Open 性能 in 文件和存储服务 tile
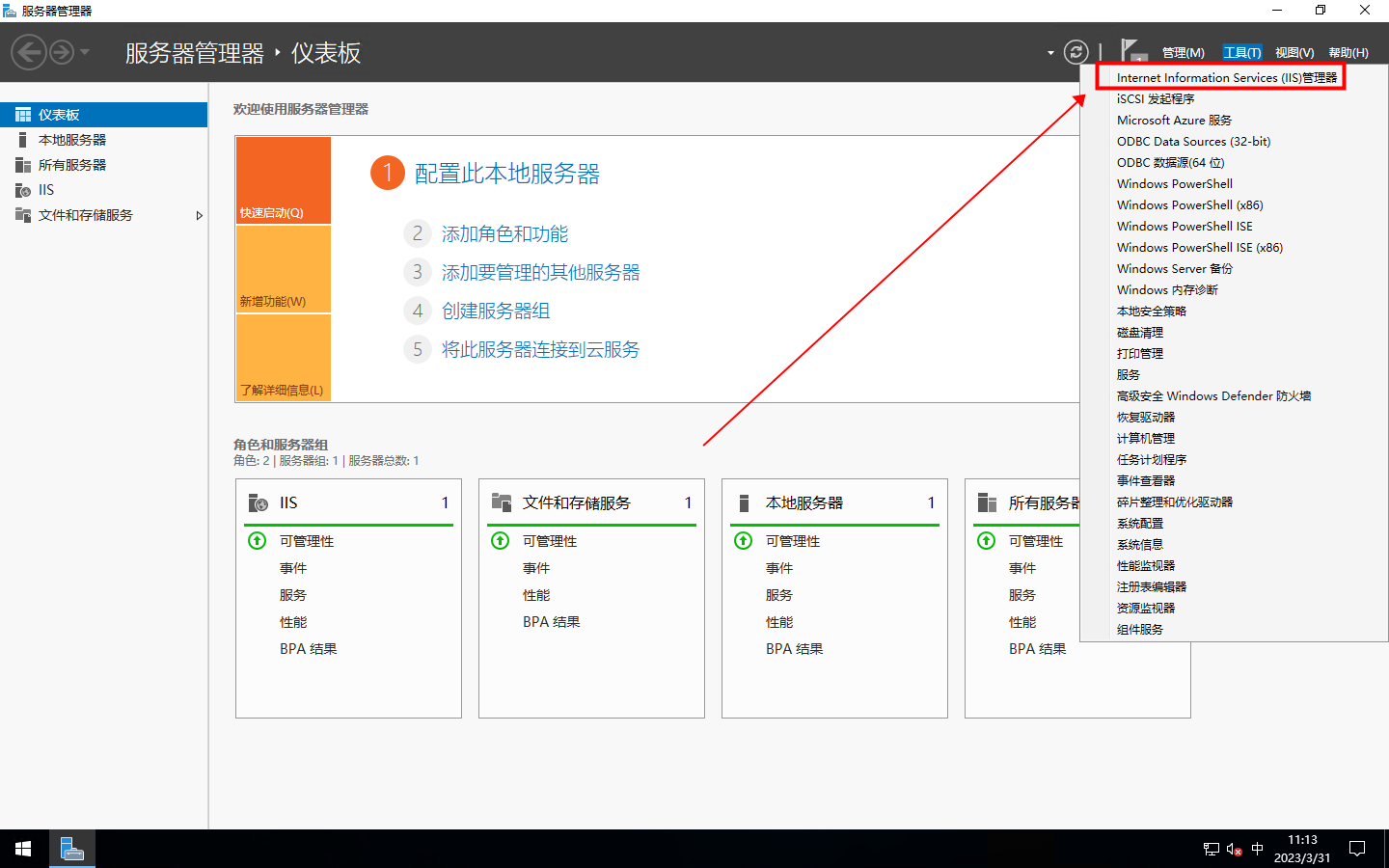Viewport: 1389px width, 868px height. 536,595
